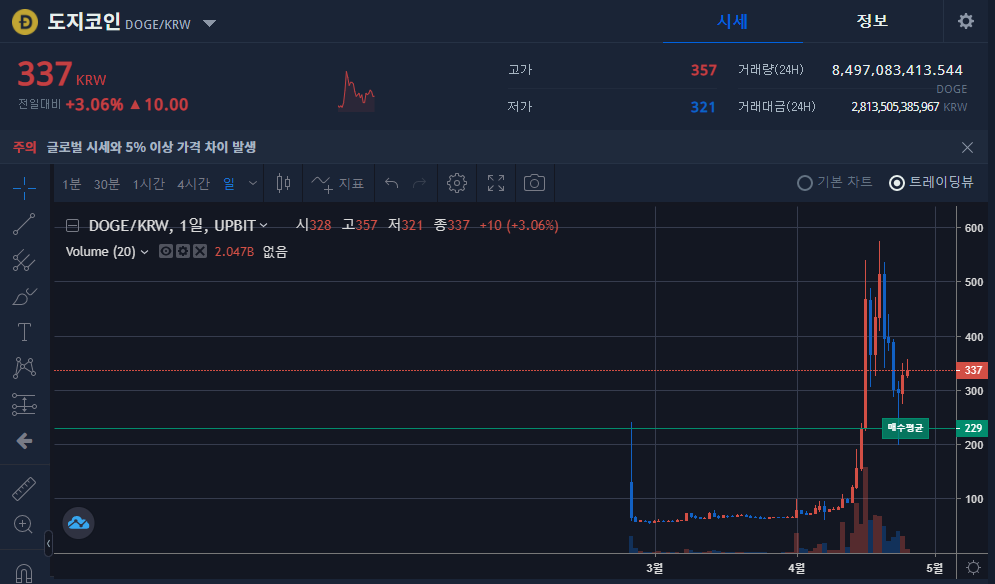Remove the Volume indicator
The image size is (995, 584).
[x=200, y=251]
